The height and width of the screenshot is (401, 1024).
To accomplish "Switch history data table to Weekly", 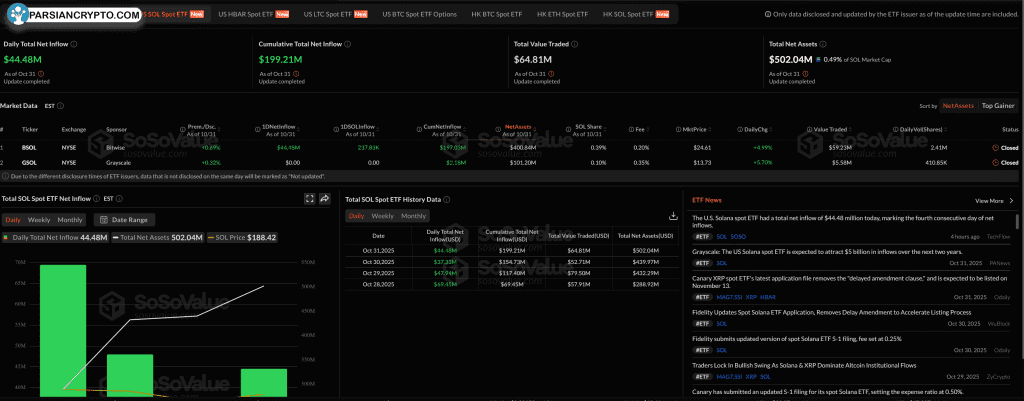I will [383, 216].
